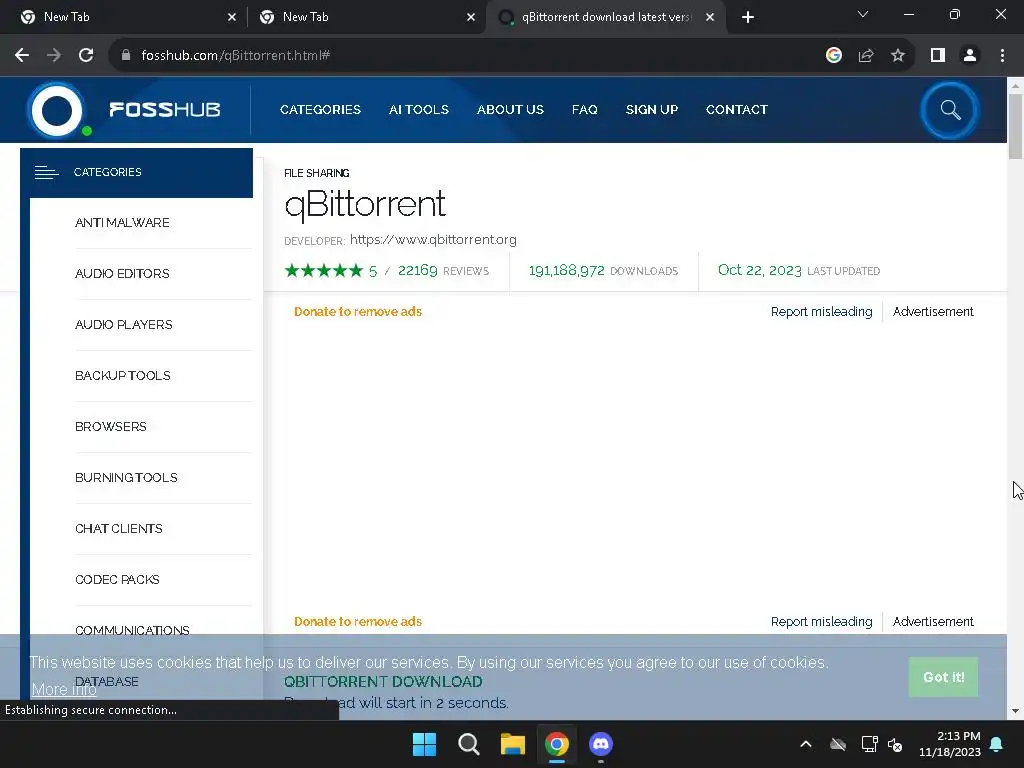
Task: Close the first New Tab
Action: click(232, 17)
